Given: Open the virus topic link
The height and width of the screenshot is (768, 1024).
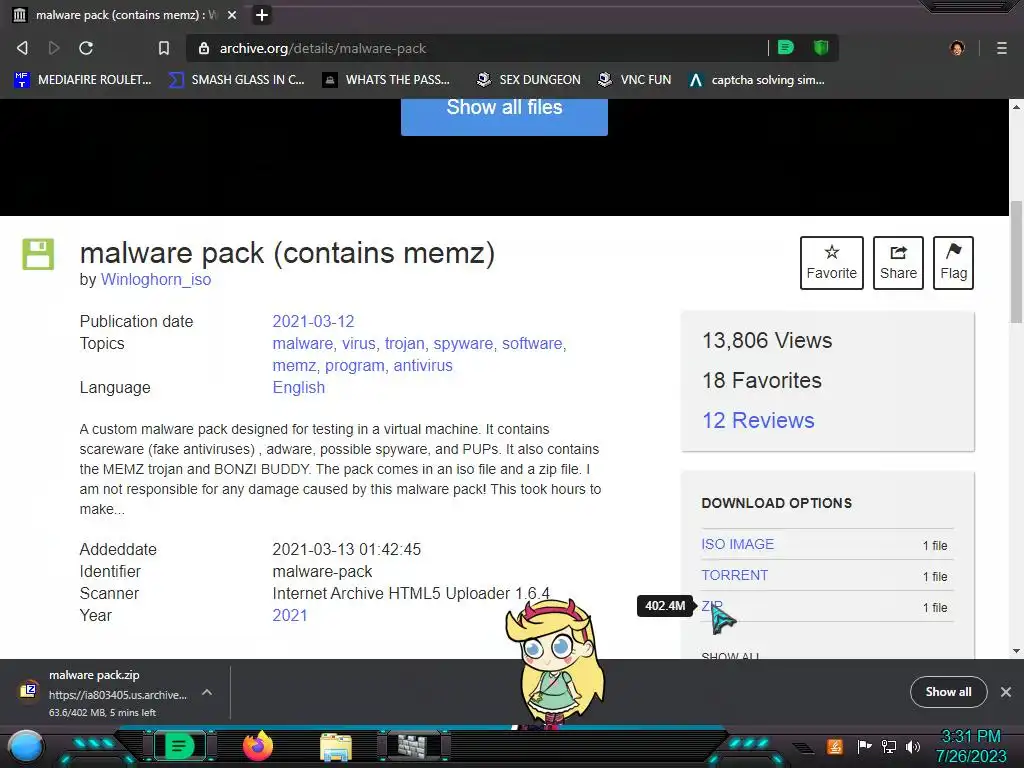Looking at the screenshot, I should pos(359,344).
